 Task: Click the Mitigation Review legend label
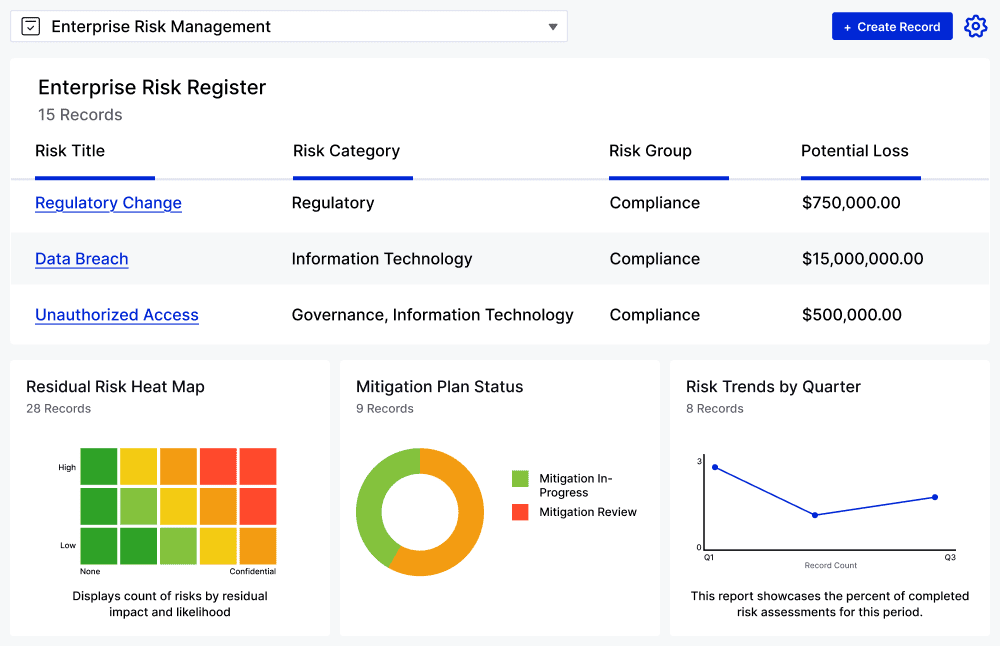point(588,512)
